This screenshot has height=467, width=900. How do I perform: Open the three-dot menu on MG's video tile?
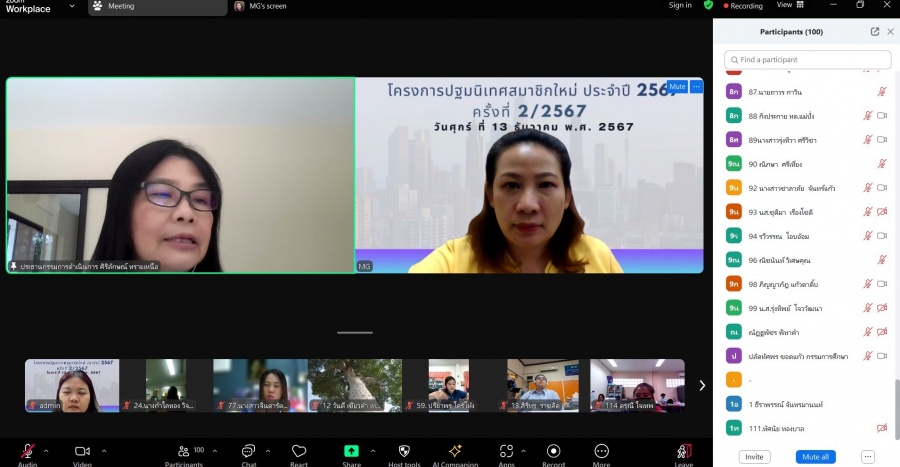click(x=696, y=87)
